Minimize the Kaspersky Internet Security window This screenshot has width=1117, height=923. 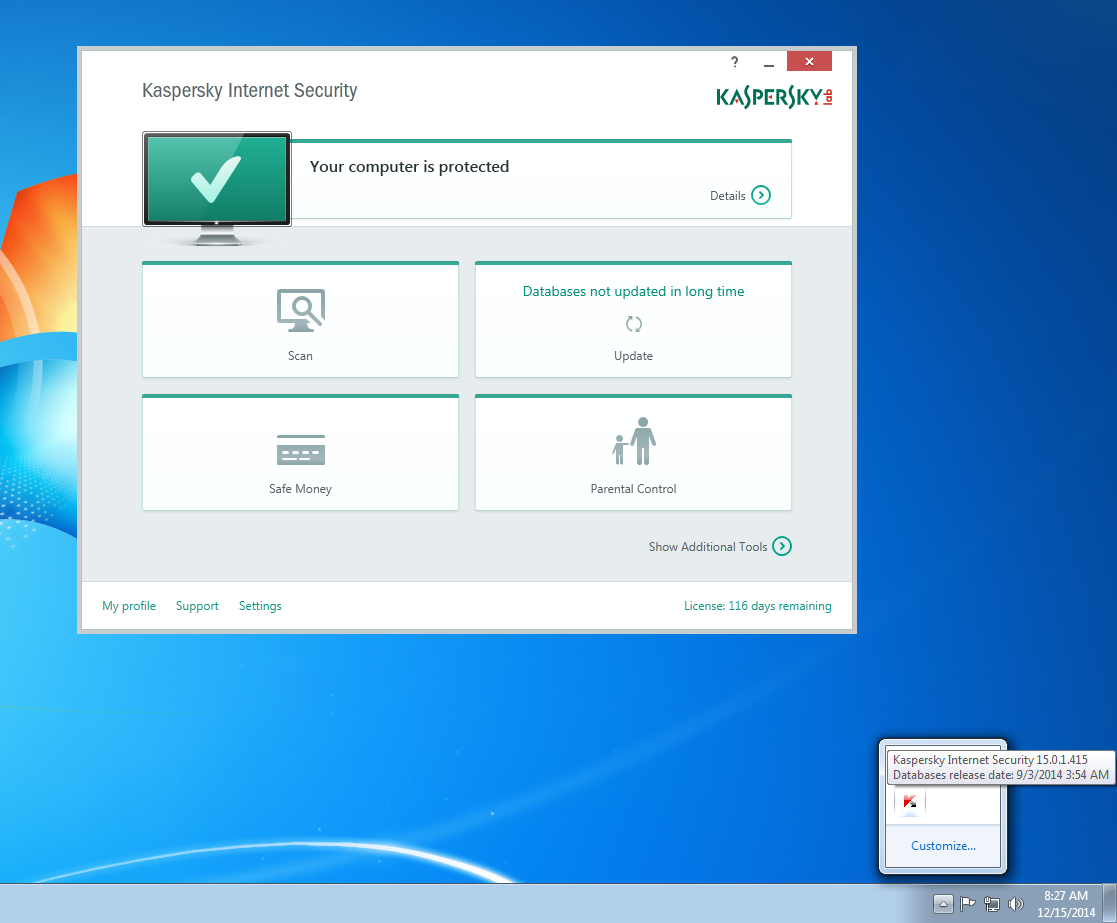769,63
